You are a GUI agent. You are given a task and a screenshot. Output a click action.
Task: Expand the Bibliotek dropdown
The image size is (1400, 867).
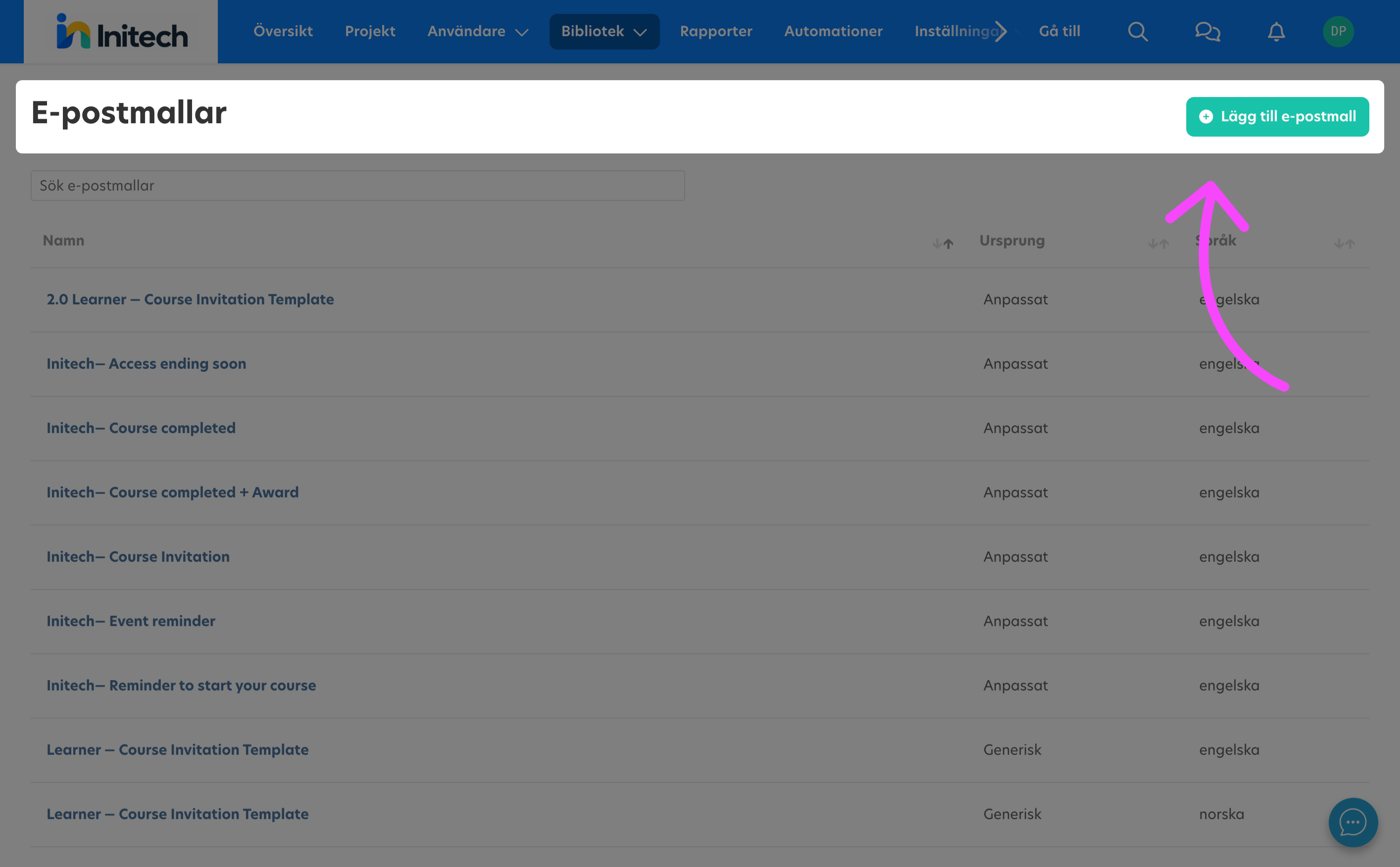[x=604, y=32]
